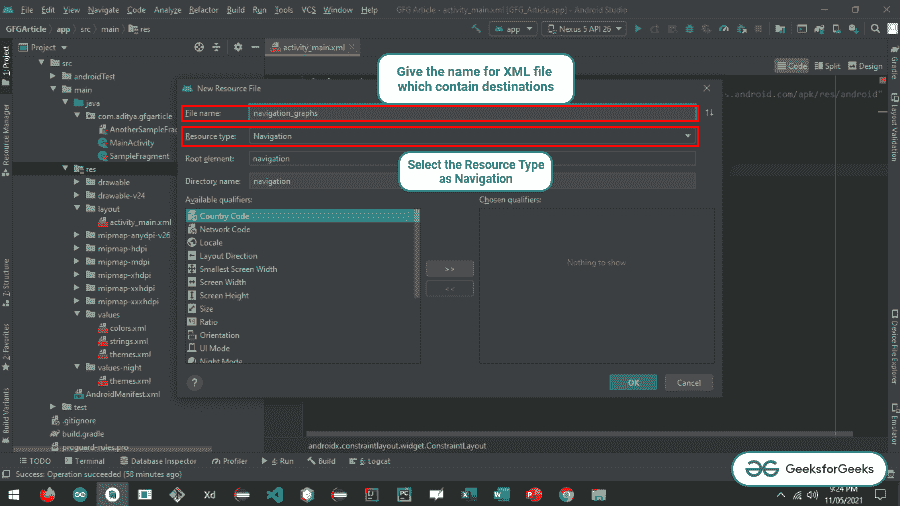Switch editor to Design view

click(864, 66)
